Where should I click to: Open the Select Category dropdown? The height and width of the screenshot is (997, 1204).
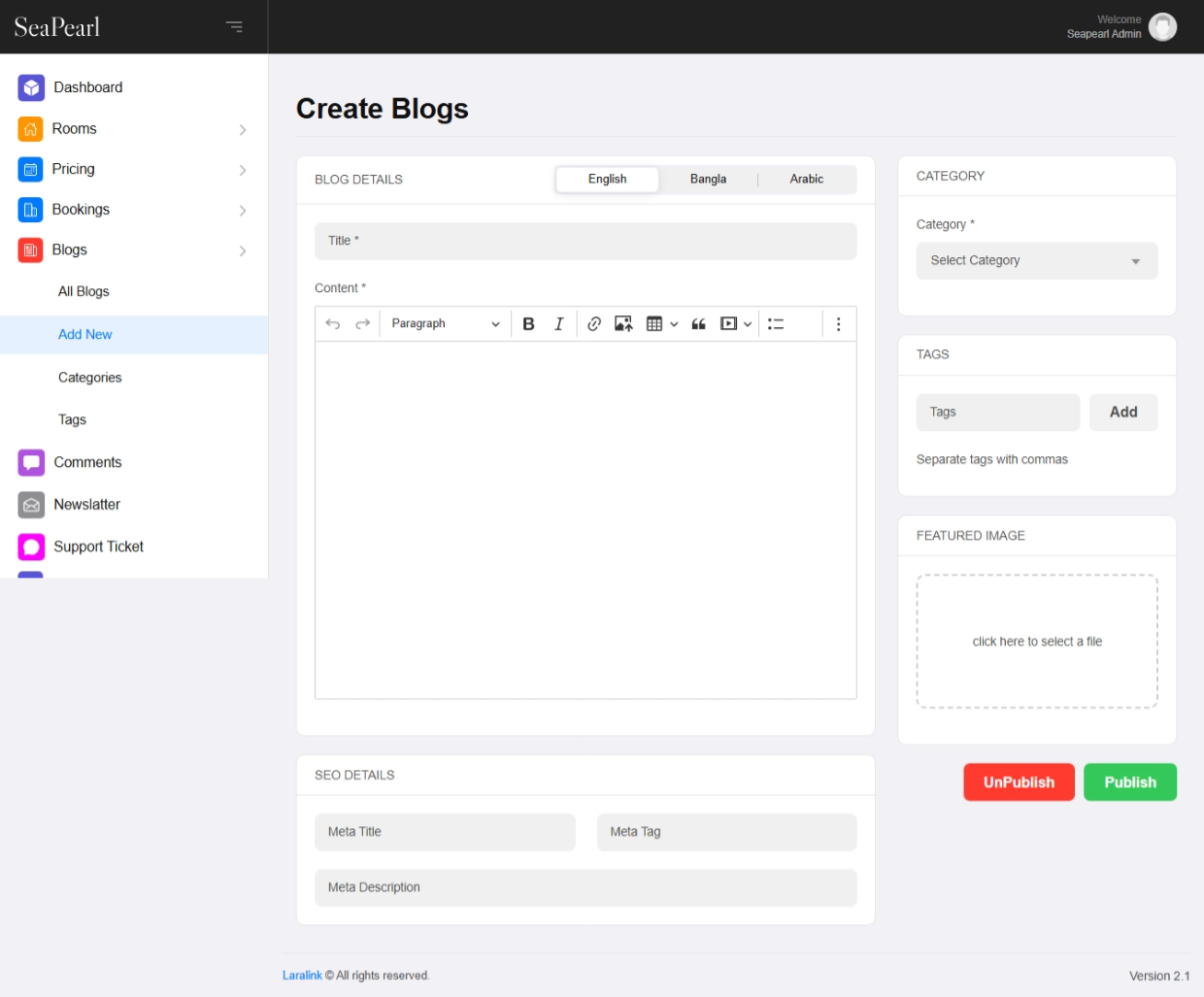[1036, 261]
